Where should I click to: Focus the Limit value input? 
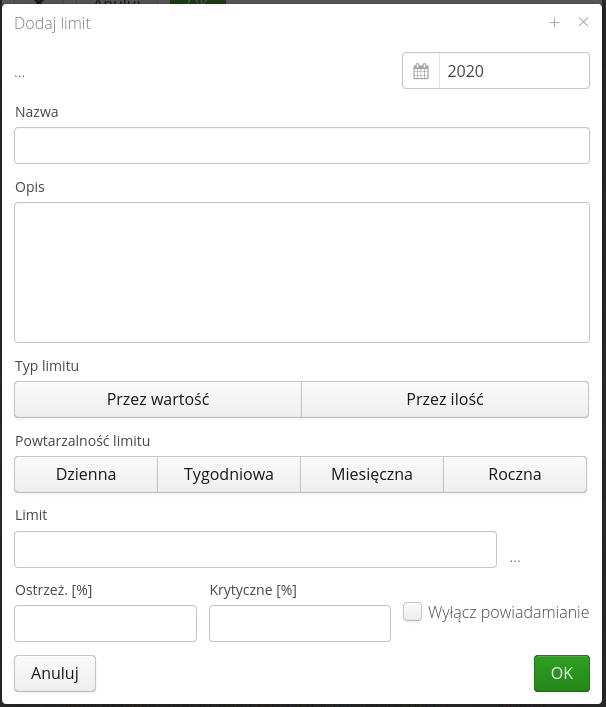255,549
